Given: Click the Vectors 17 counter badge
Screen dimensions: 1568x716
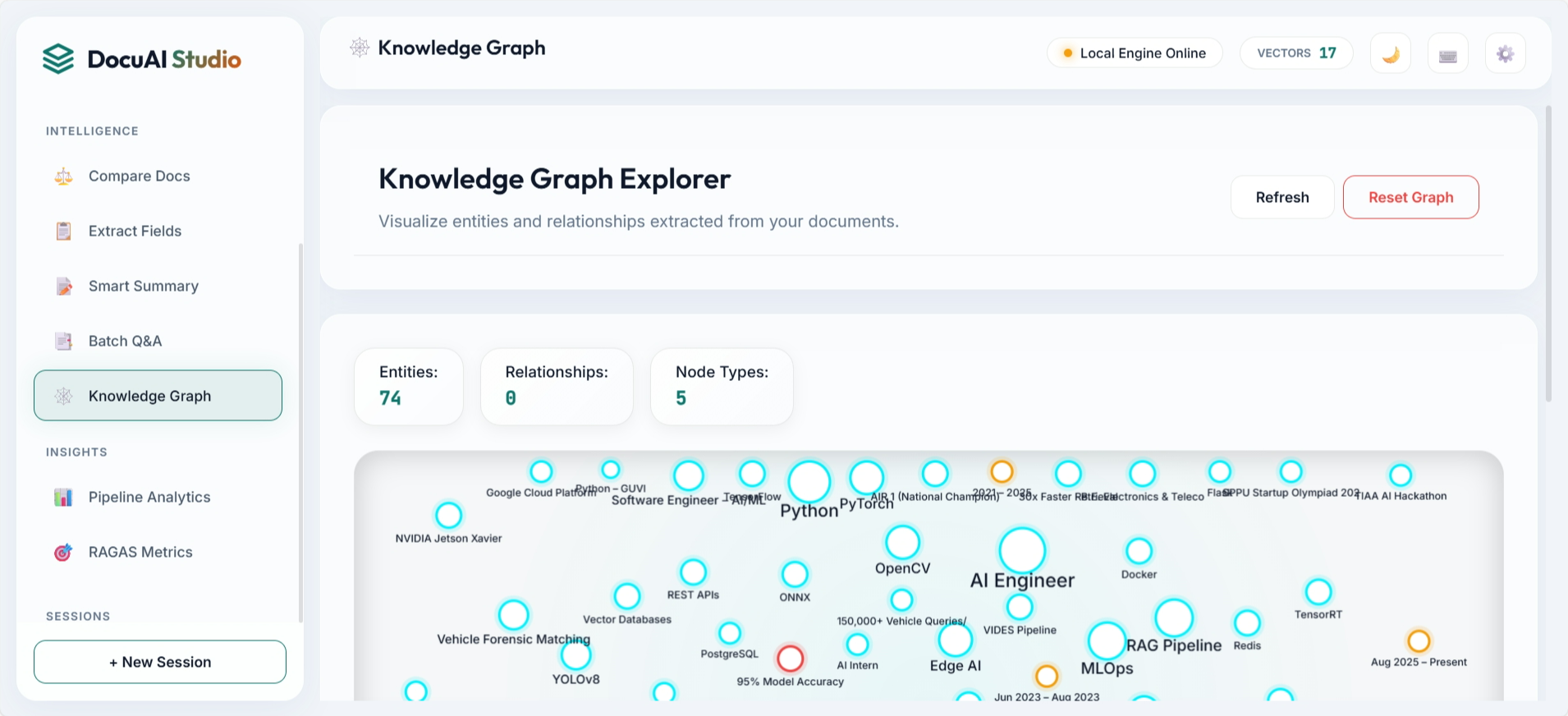Looking at the screenshot, I should tap(1296, 53).
